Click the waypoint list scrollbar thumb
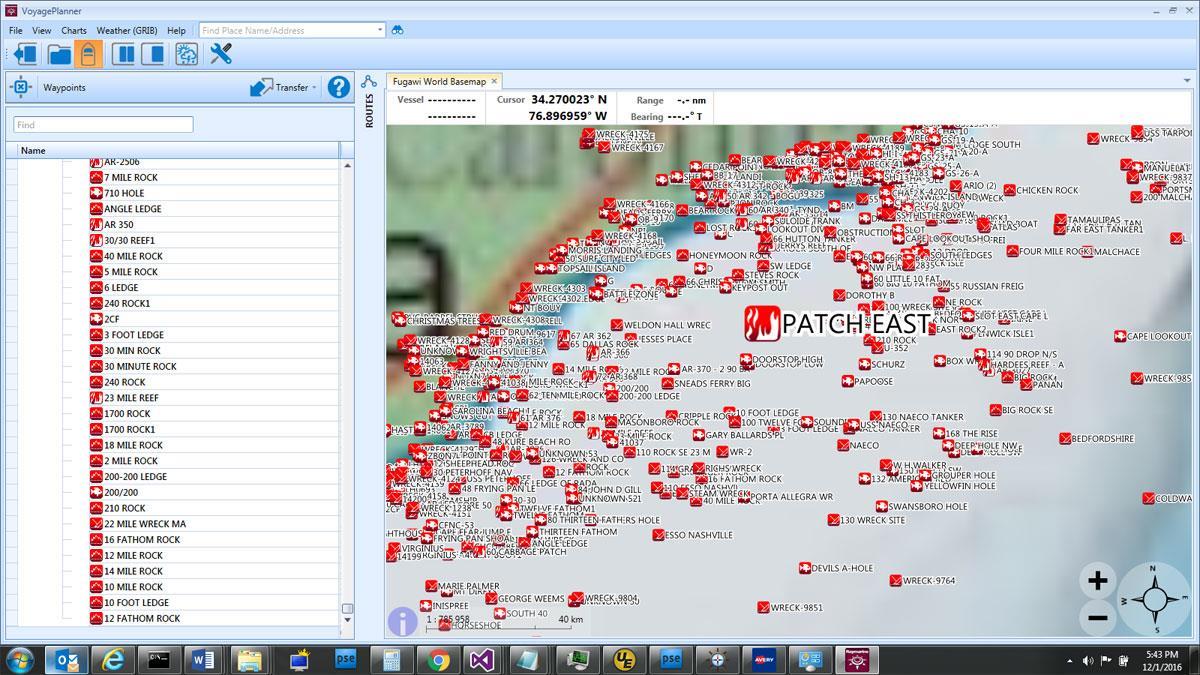Viewport: 1200px width, 675px height. coord(347,608)
